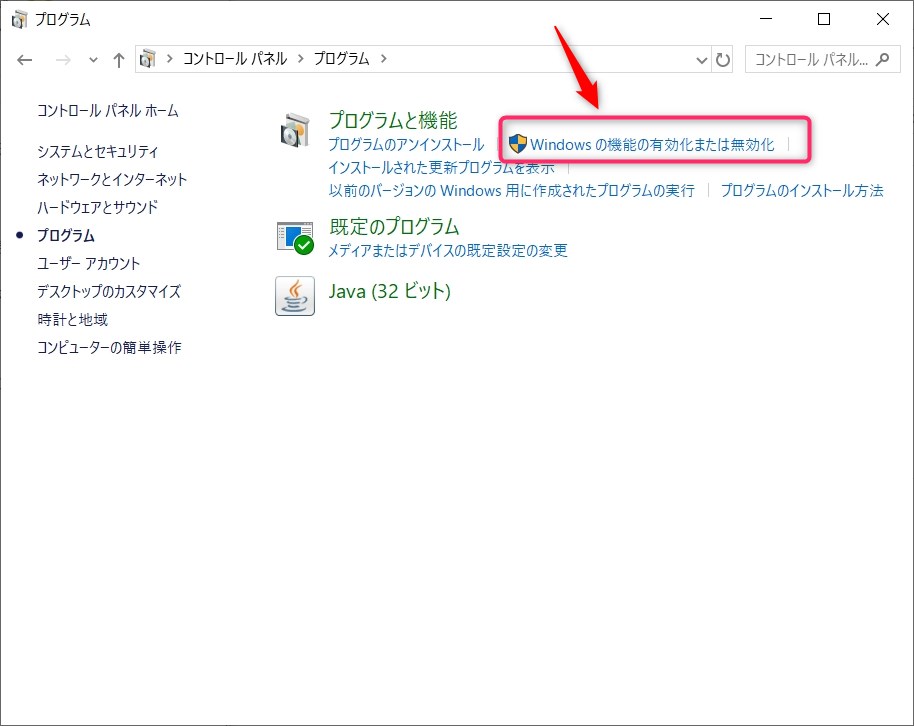Open Java (32 ビット) link
This screenshot has height=726, width=914.
[389, 290]
